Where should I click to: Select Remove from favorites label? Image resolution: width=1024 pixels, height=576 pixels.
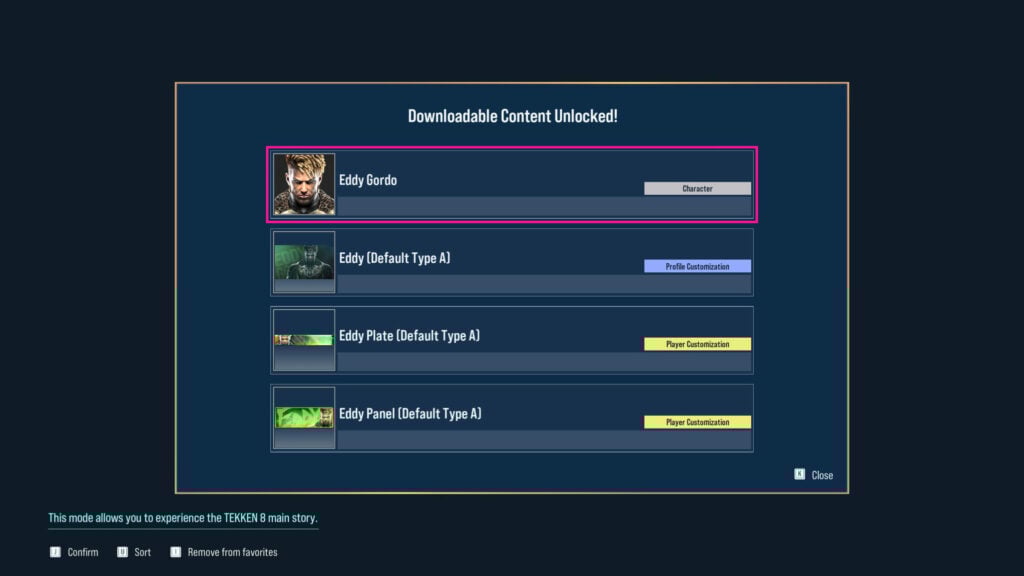(x=232, y=552)
